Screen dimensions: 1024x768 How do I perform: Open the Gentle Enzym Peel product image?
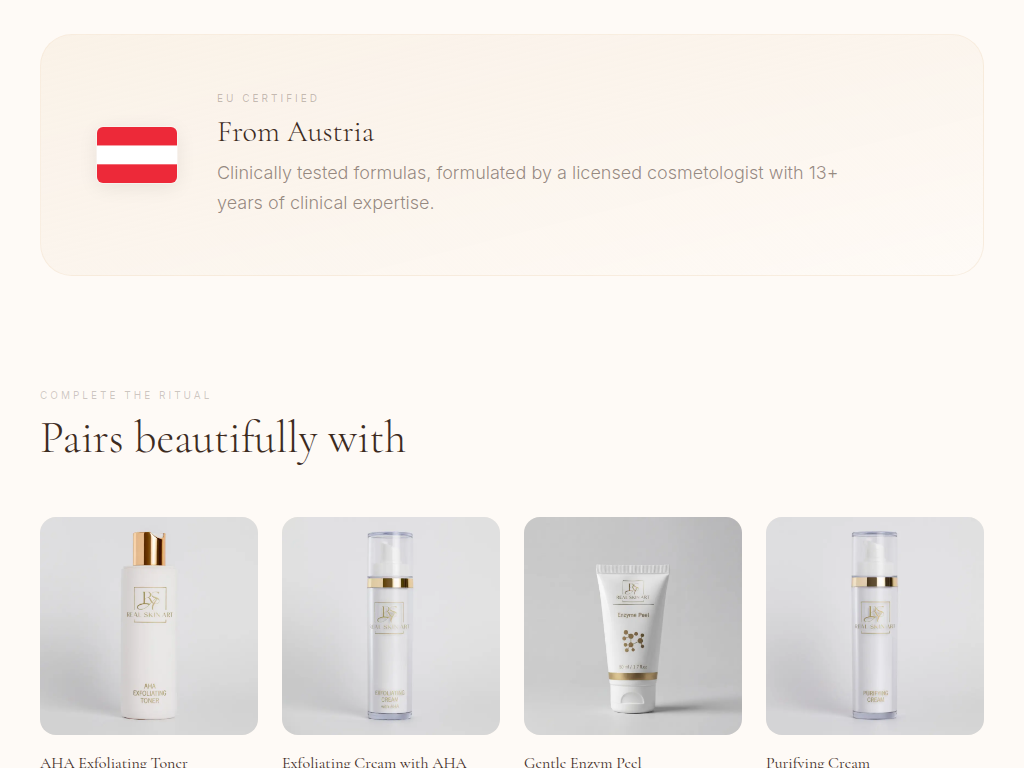point(633,626)
